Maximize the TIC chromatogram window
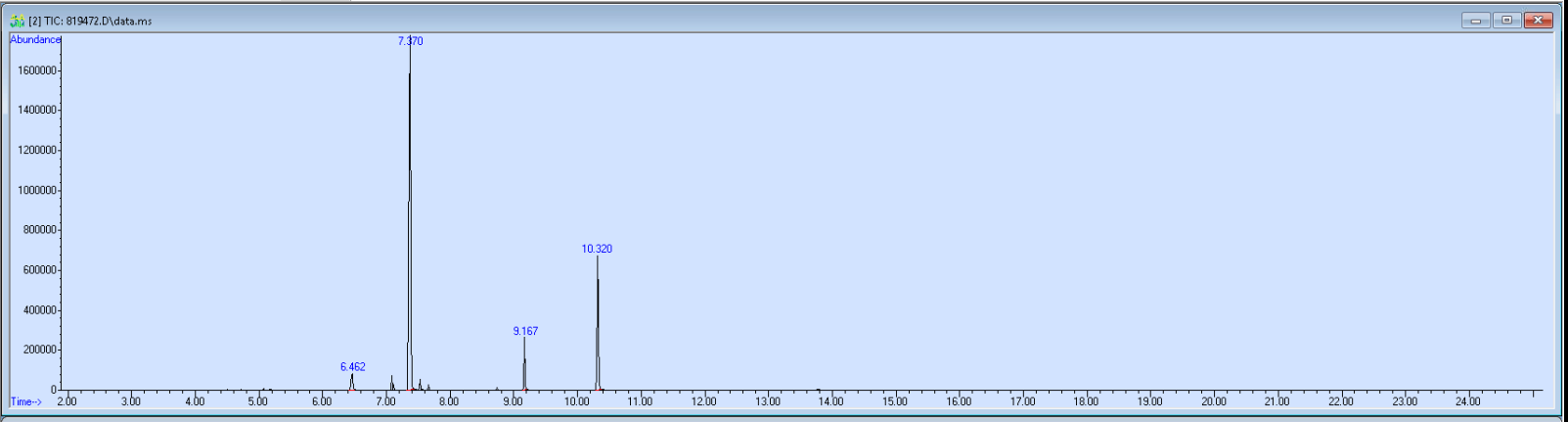 click(1506, 21)
